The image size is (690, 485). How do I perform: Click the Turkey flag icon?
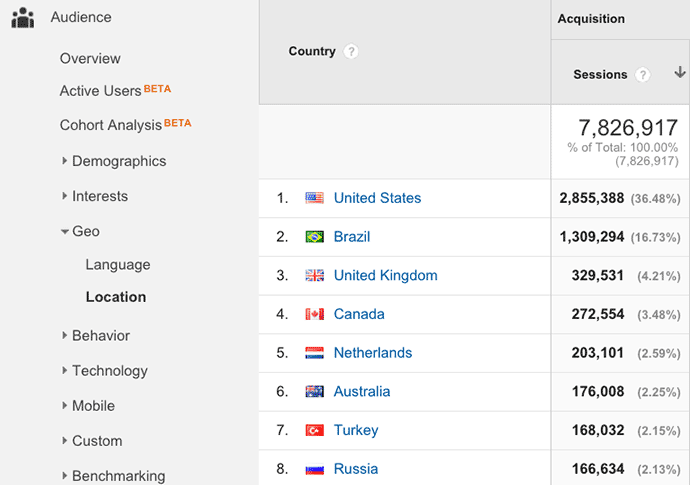[315, 430]
